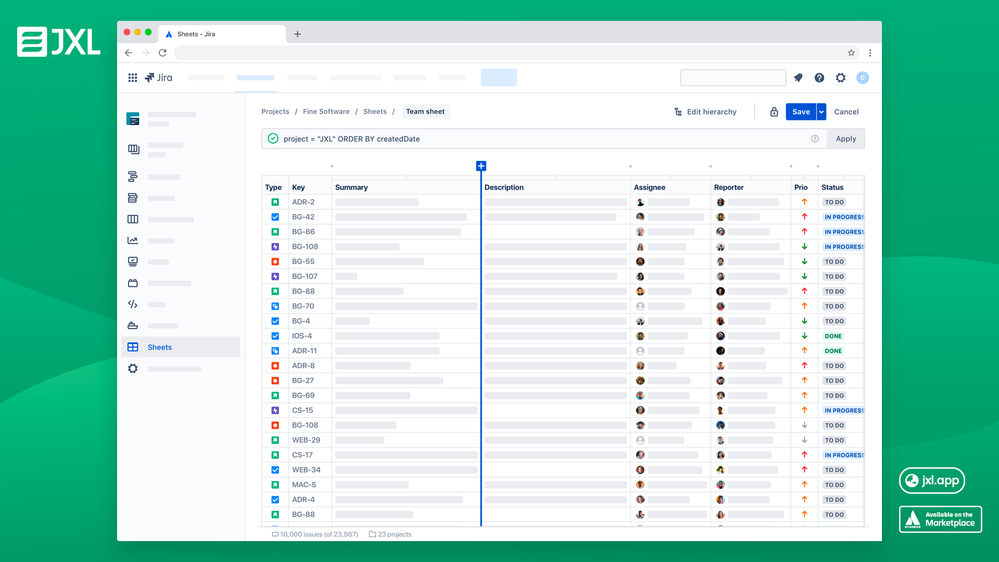Viewport: 999px width, 562px height.
Task: Select the Prio column header
Action: coord(801,187)
